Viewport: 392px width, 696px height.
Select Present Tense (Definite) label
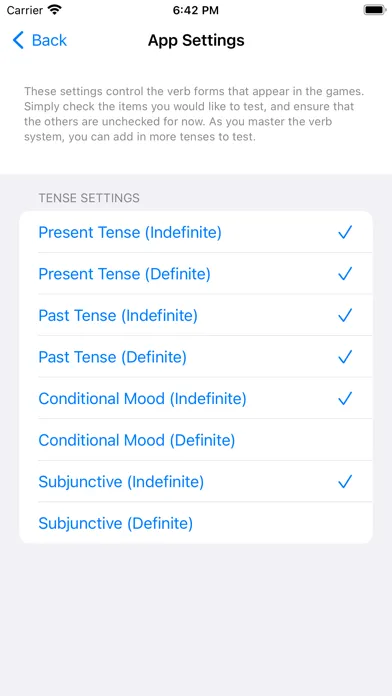[x=124, y=274]
